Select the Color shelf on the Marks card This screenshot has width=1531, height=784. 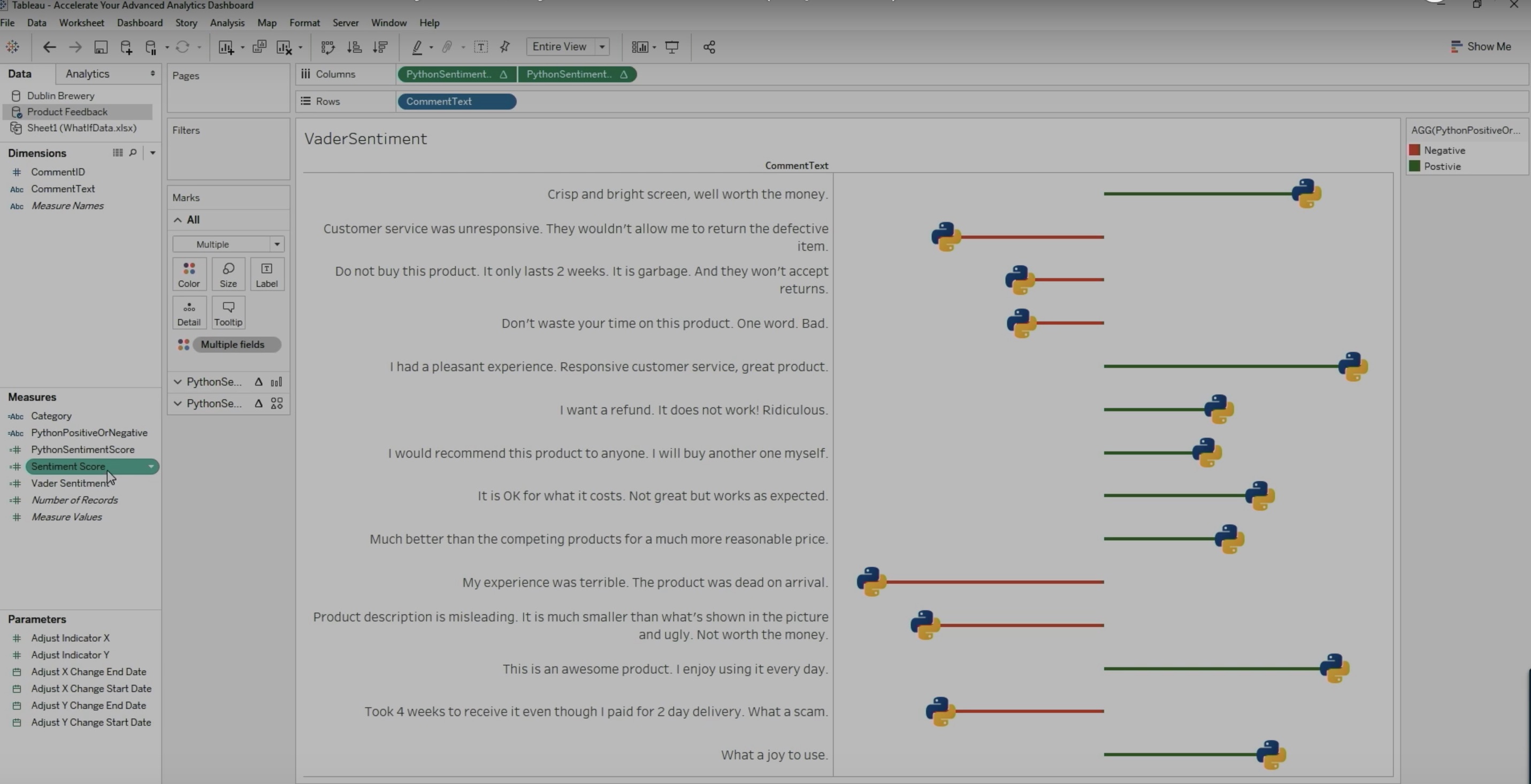click(188, 274)
